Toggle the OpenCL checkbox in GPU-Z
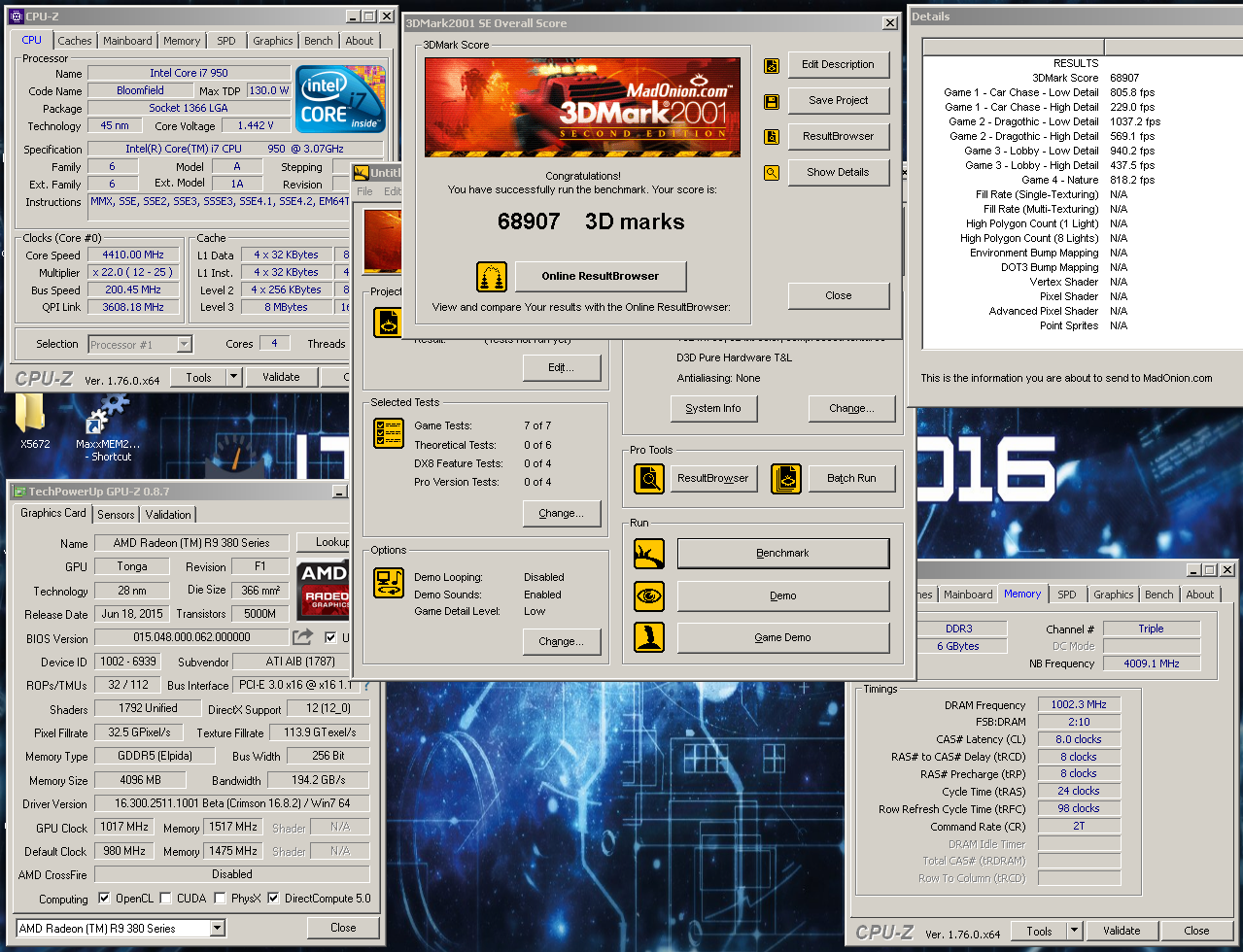 tap(102, 899)
